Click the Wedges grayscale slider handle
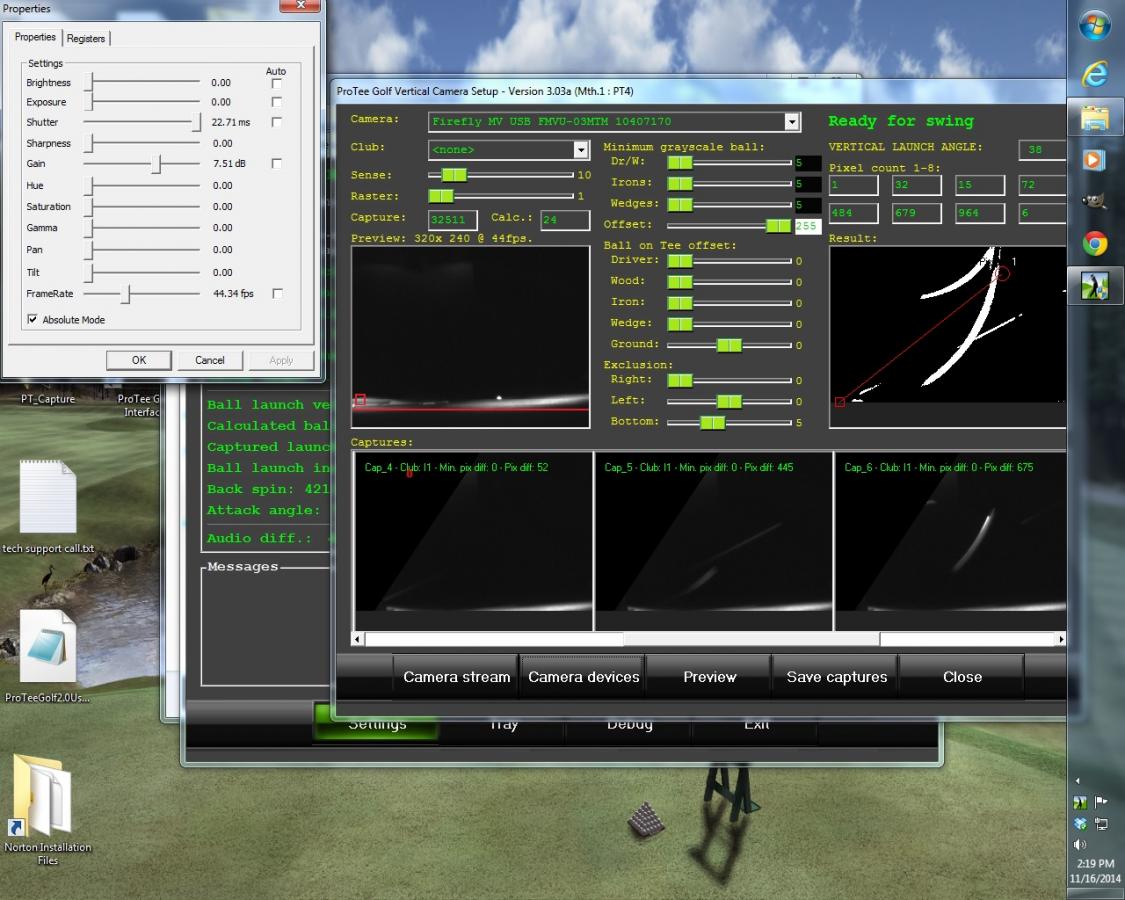The width and height of the screenshot is (1125, 900). point(680,205)
